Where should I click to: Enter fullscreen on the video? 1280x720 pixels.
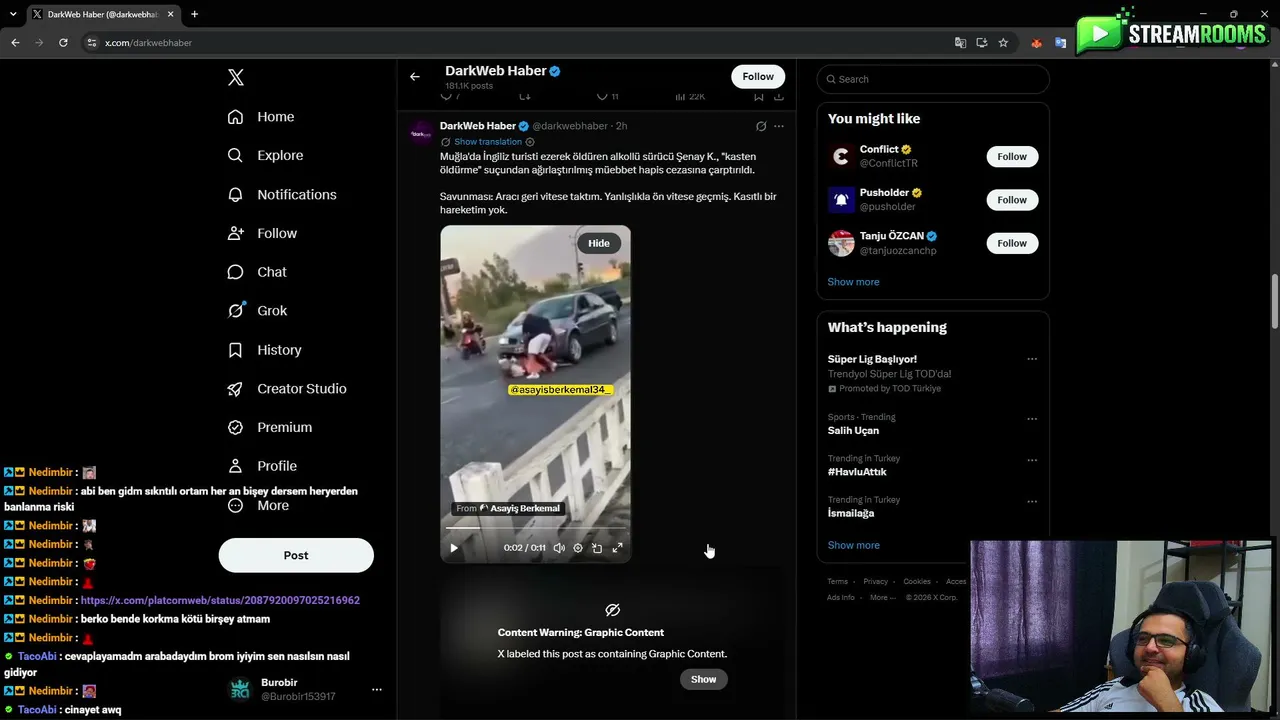coord(617,548)
